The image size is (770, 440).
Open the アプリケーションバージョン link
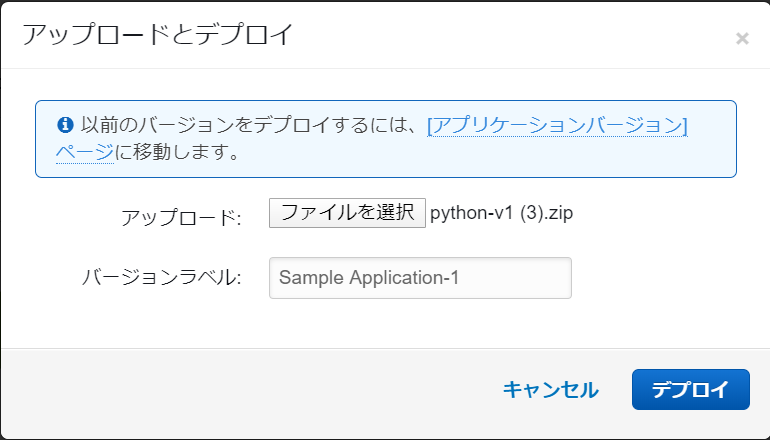click(557, 125)
